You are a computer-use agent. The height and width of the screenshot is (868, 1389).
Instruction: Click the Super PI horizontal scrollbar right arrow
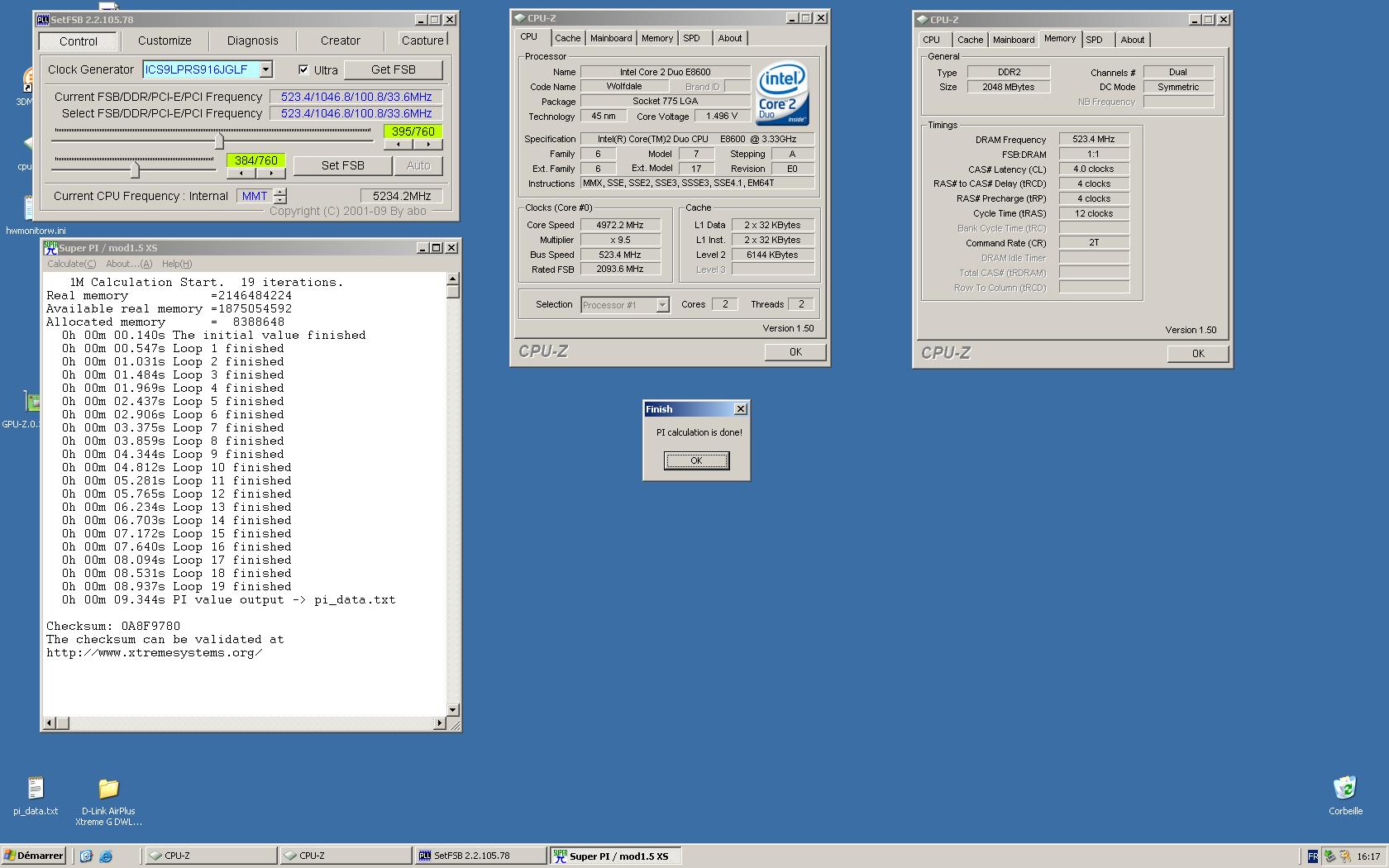tap(439, 723)
